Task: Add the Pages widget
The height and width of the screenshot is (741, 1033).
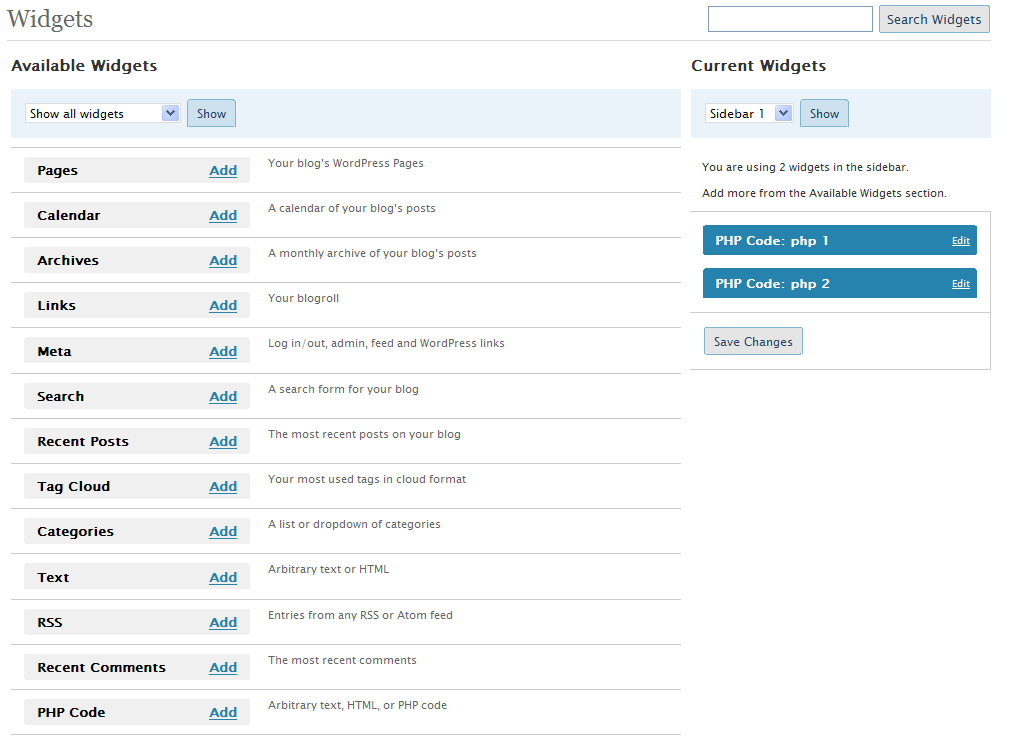Action: pyautogui.click(x=223, y=171)
